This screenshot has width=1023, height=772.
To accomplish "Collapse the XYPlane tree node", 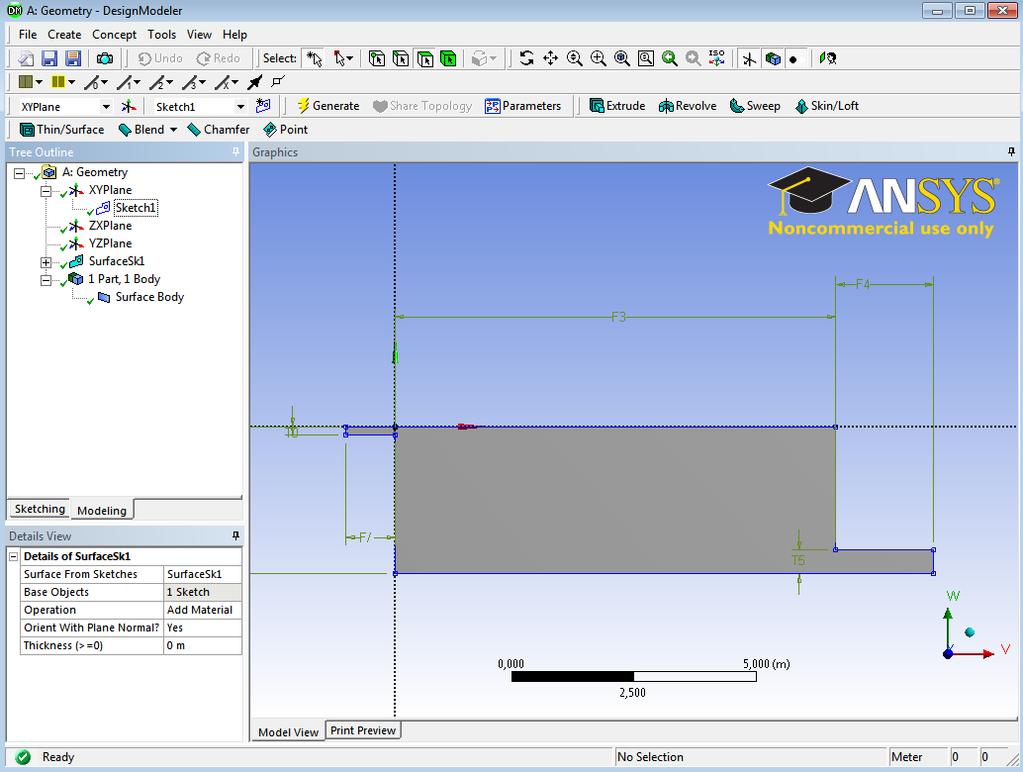I will (46, 191).
